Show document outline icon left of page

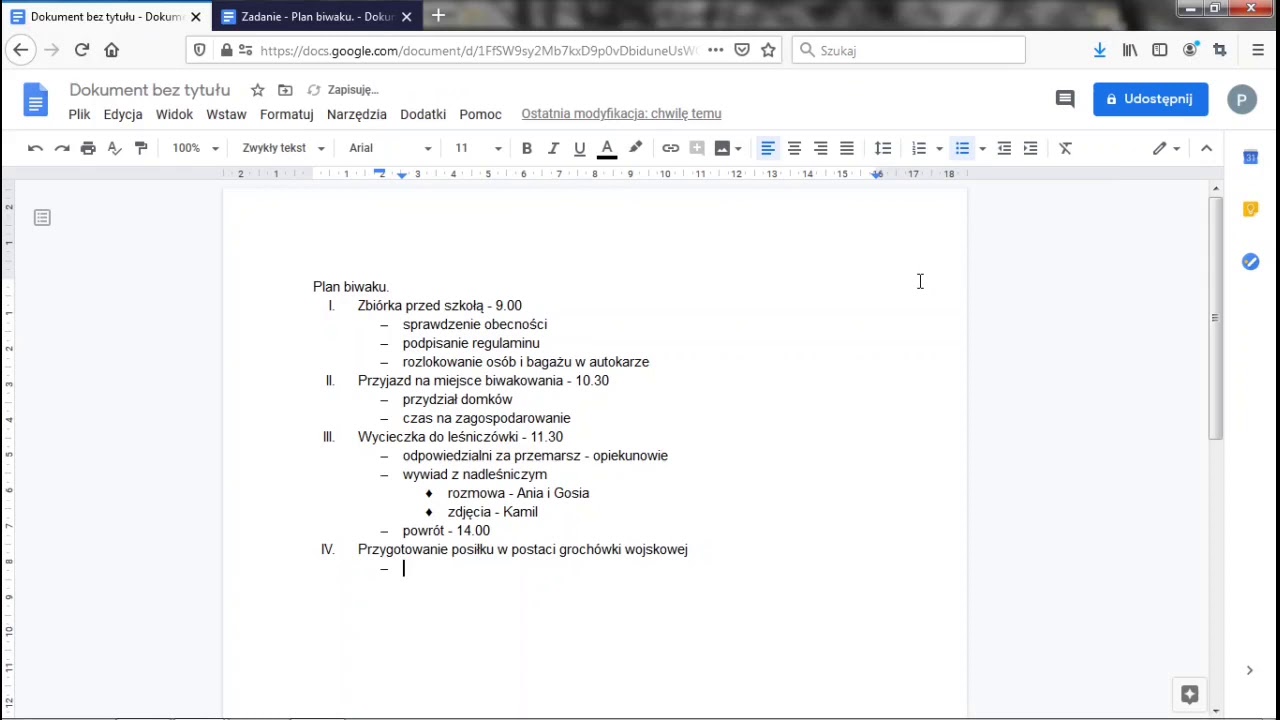click(42, 217)
